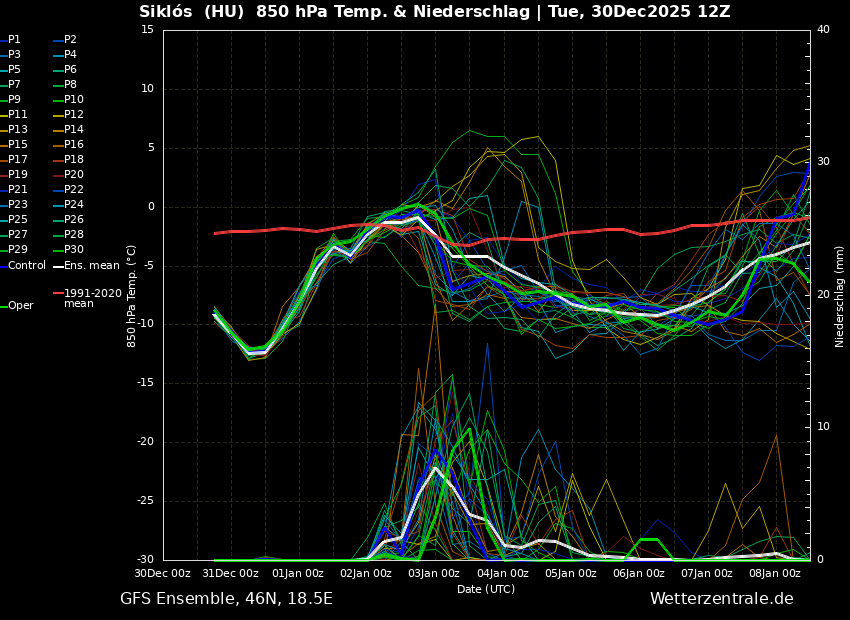
Task: Click the 30Dec 00z date tick
Action: click(x=163, y=573)
